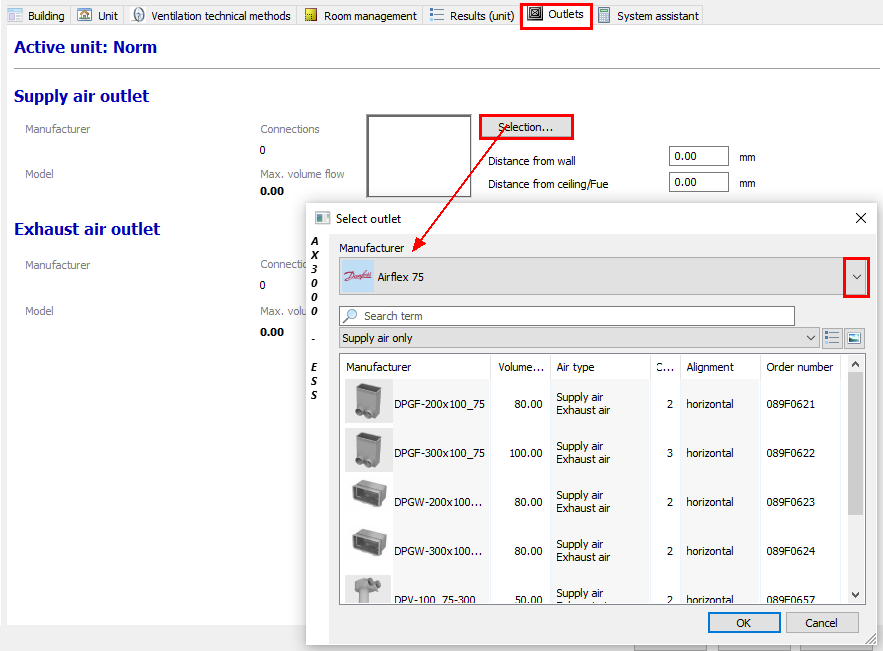This screenshot has width=883, height=651.
Task: Click the Unit tab house icon
Action: (84, 15)
